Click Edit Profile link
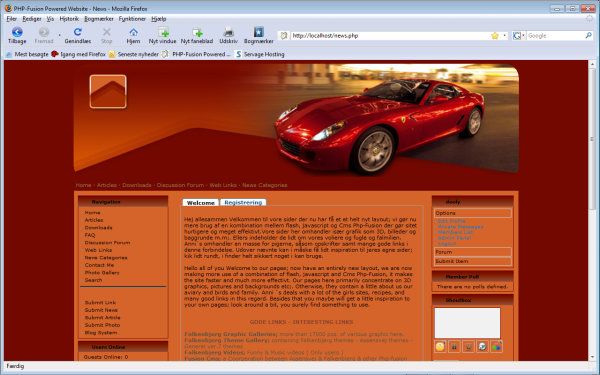This screenshot has width=600, height=375. 452,221
